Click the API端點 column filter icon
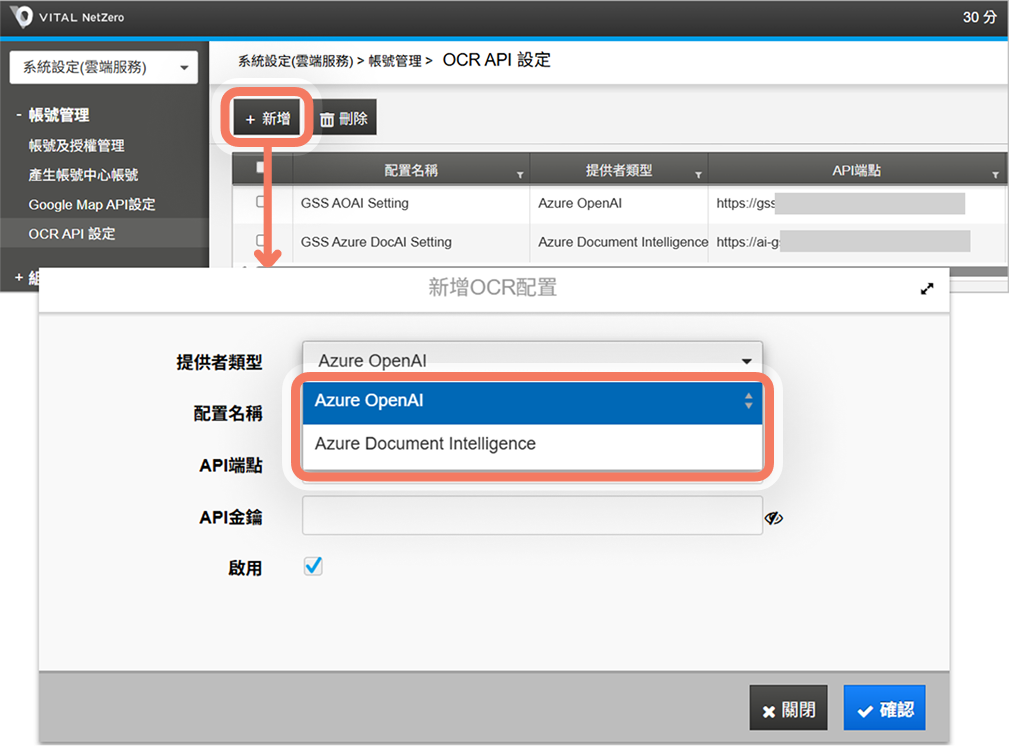 point(995,175)
